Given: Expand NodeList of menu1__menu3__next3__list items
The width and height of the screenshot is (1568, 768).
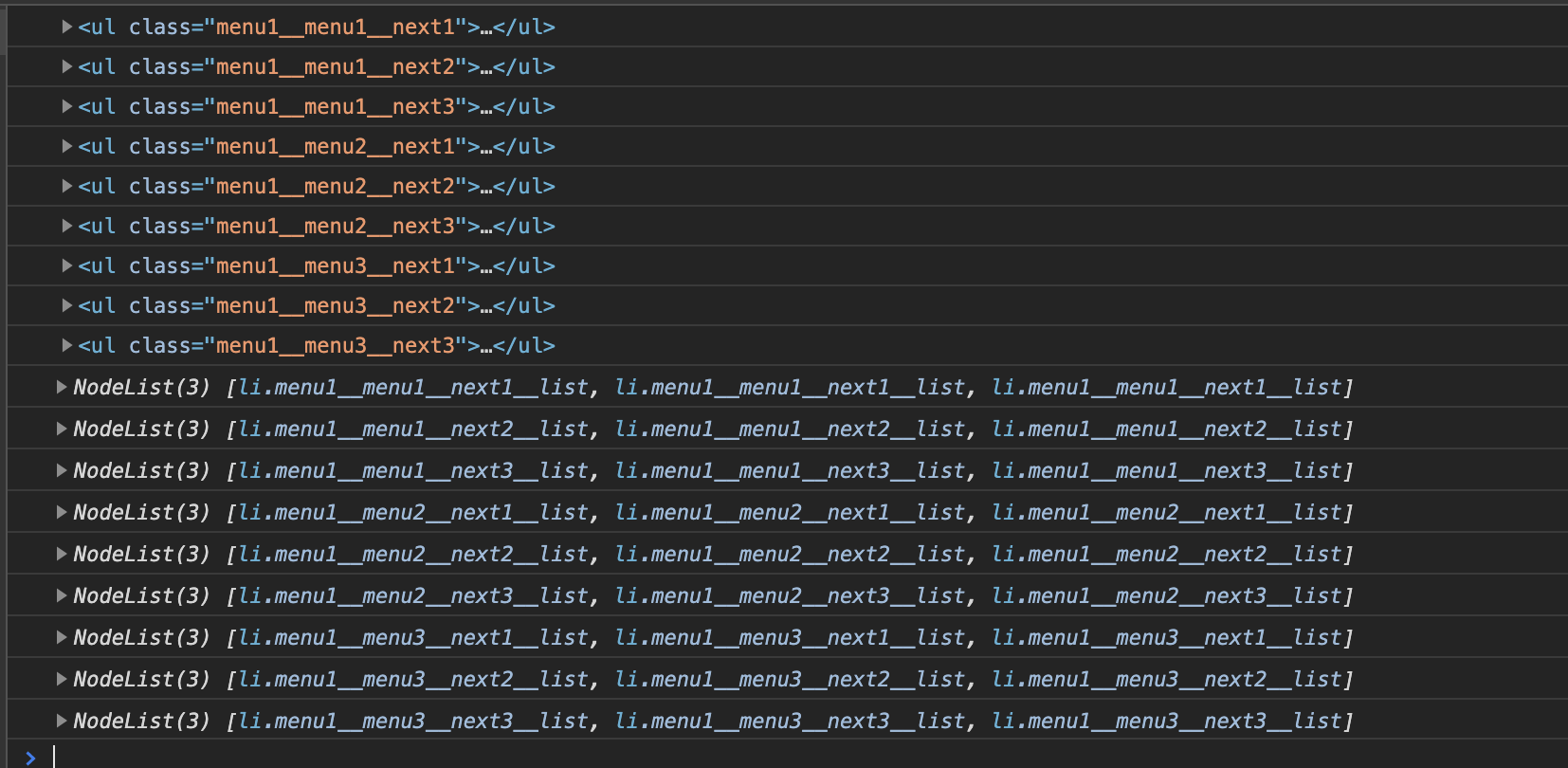Looking at the screenshot, I should [62, 721].
